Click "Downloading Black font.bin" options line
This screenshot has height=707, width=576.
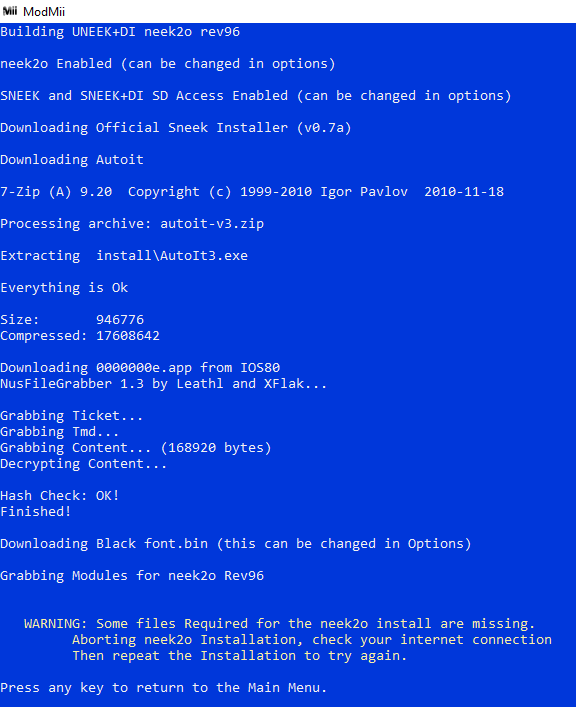click(x=235, y=544)
